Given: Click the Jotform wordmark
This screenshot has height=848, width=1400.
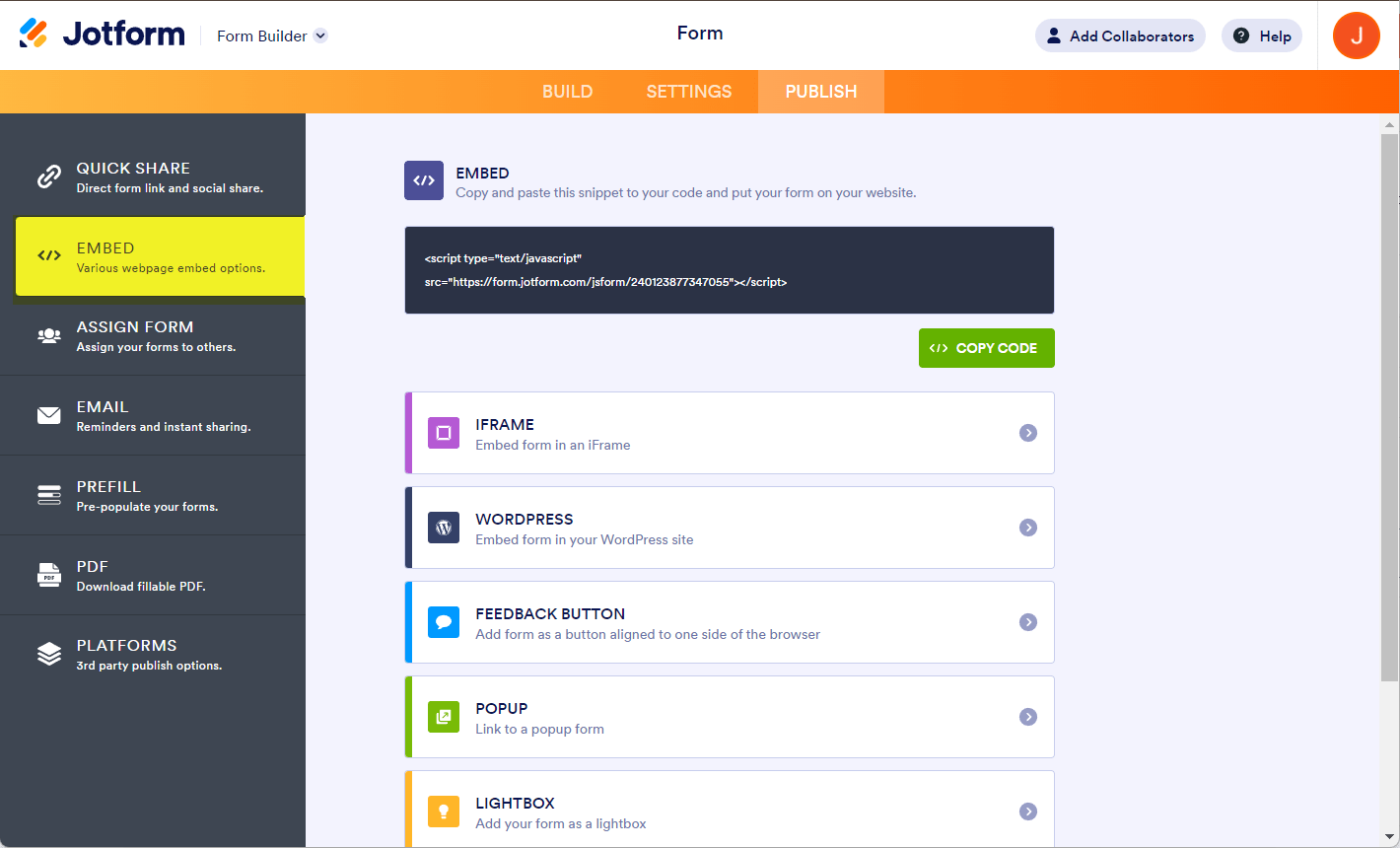Looking at the screenshot, I should pyautogui.click(x=124, y=34).
